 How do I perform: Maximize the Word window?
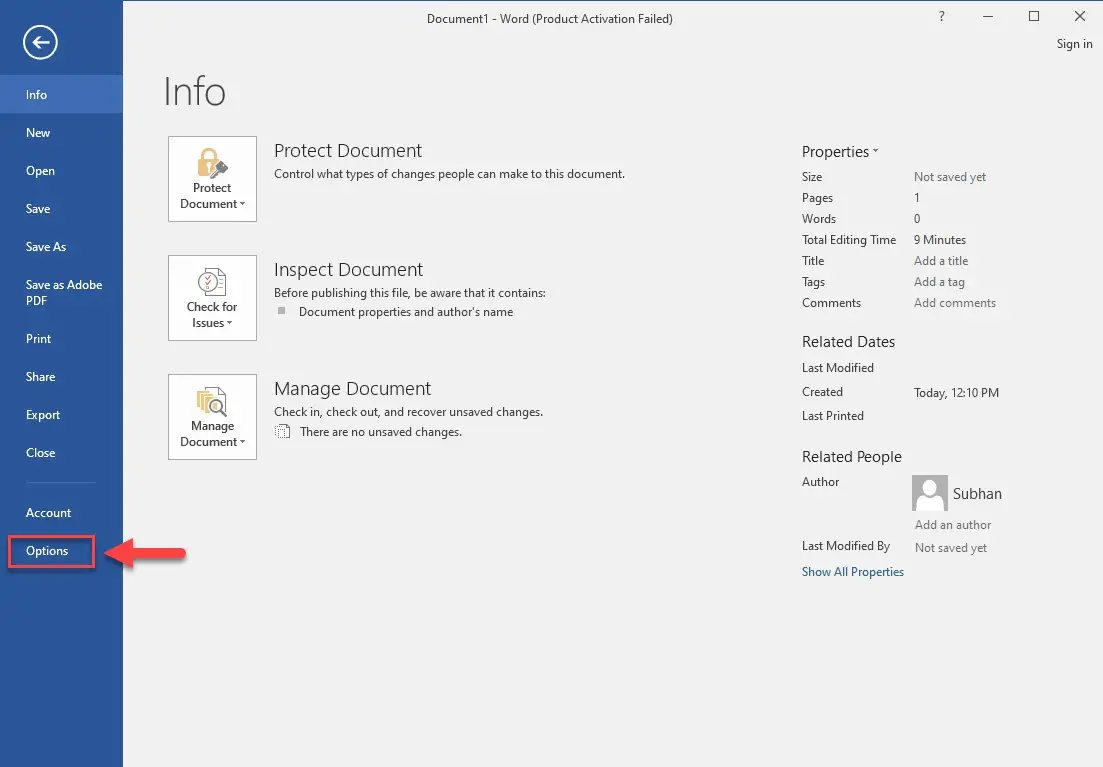click(1033, 16)
